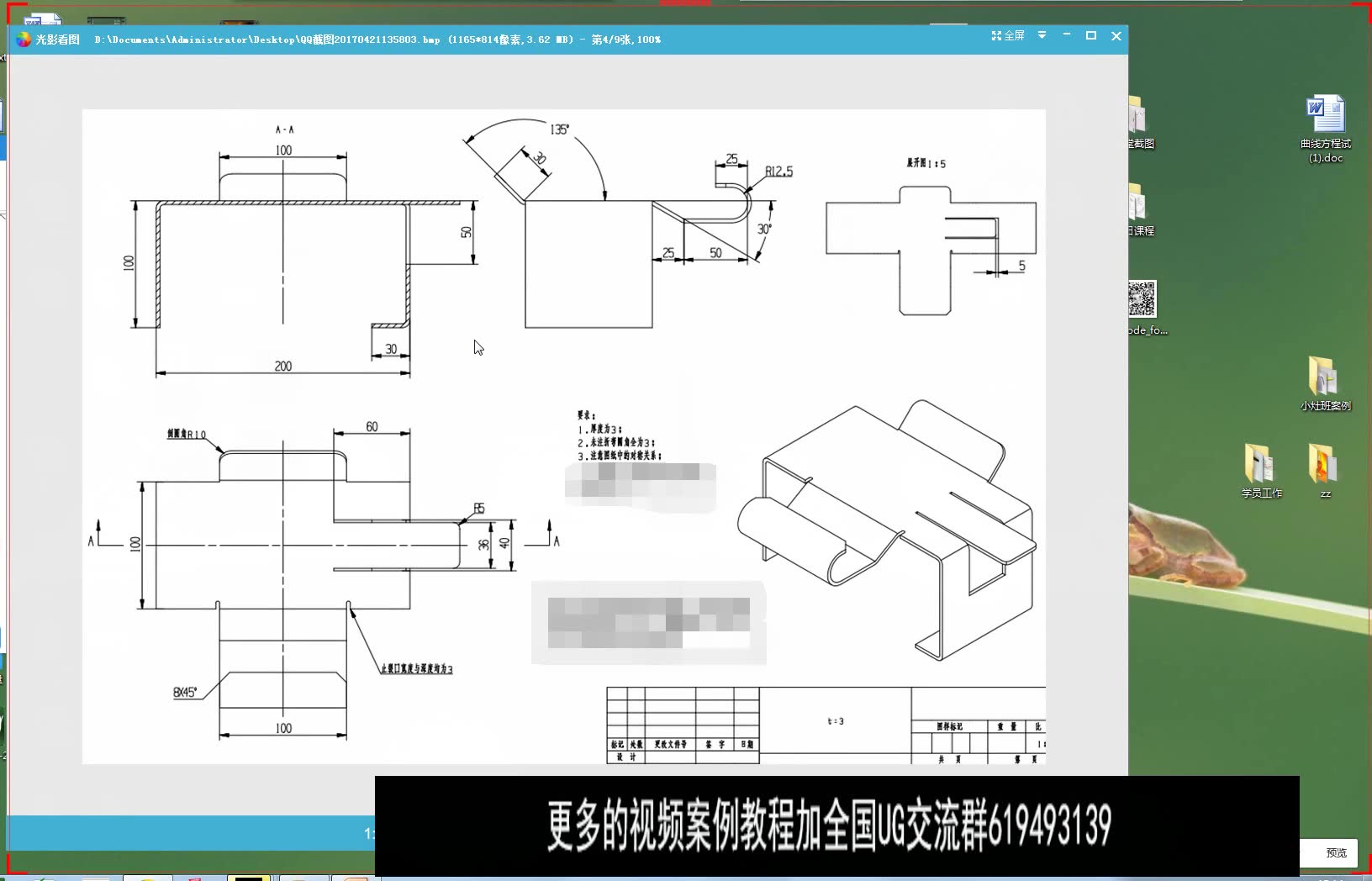Click the 135° angle dimension in drawing
This screenshot has width=1372, height=881.
[x=559, y=129]
